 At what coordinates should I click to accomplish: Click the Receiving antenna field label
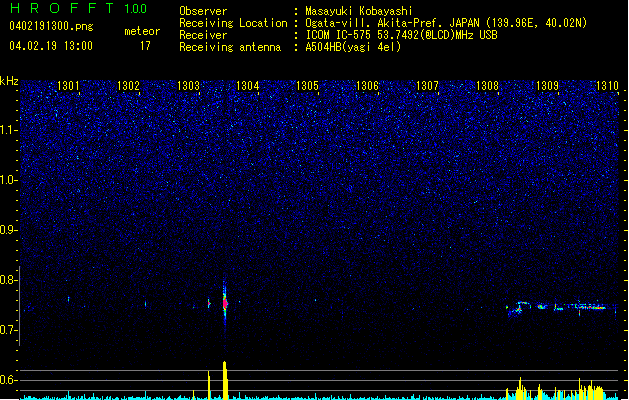coord(230,47)
